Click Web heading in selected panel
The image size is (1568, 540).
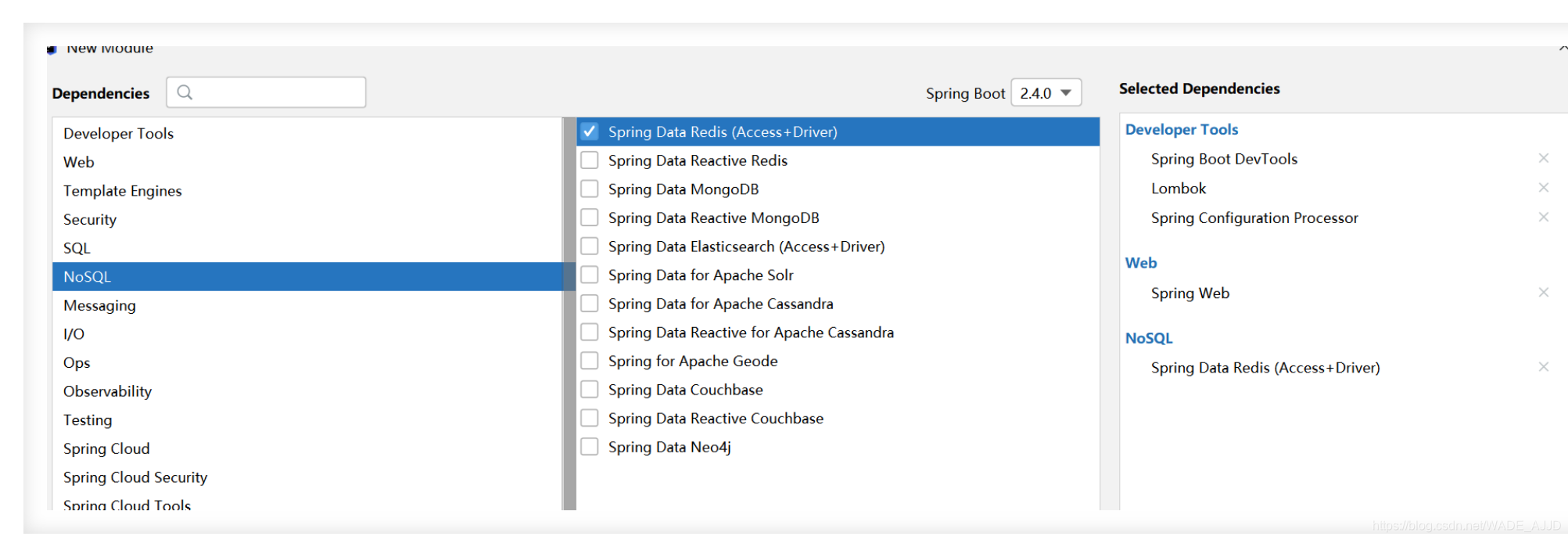click(x=1141, y=263)
